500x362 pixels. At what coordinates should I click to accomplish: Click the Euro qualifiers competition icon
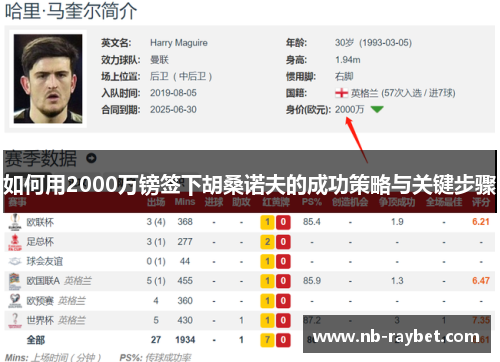pyautogui.click(x=15, y=301)
